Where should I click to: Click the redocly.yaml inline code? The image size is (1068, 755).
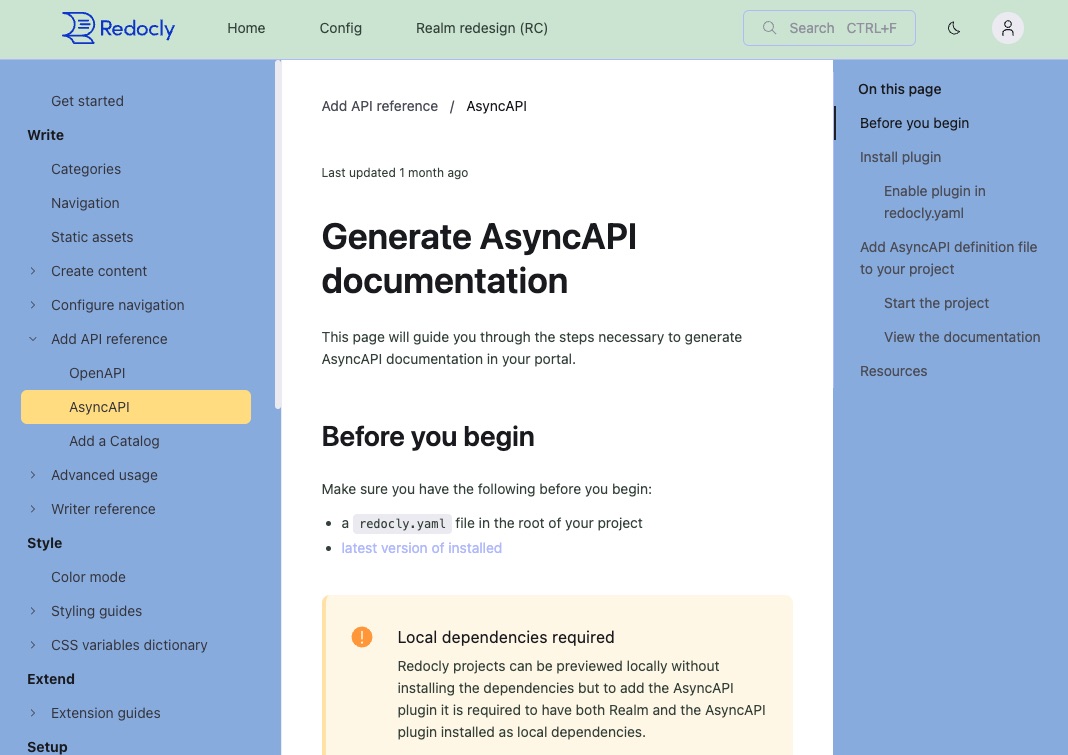pyautogui.click(x=402, y=523)
